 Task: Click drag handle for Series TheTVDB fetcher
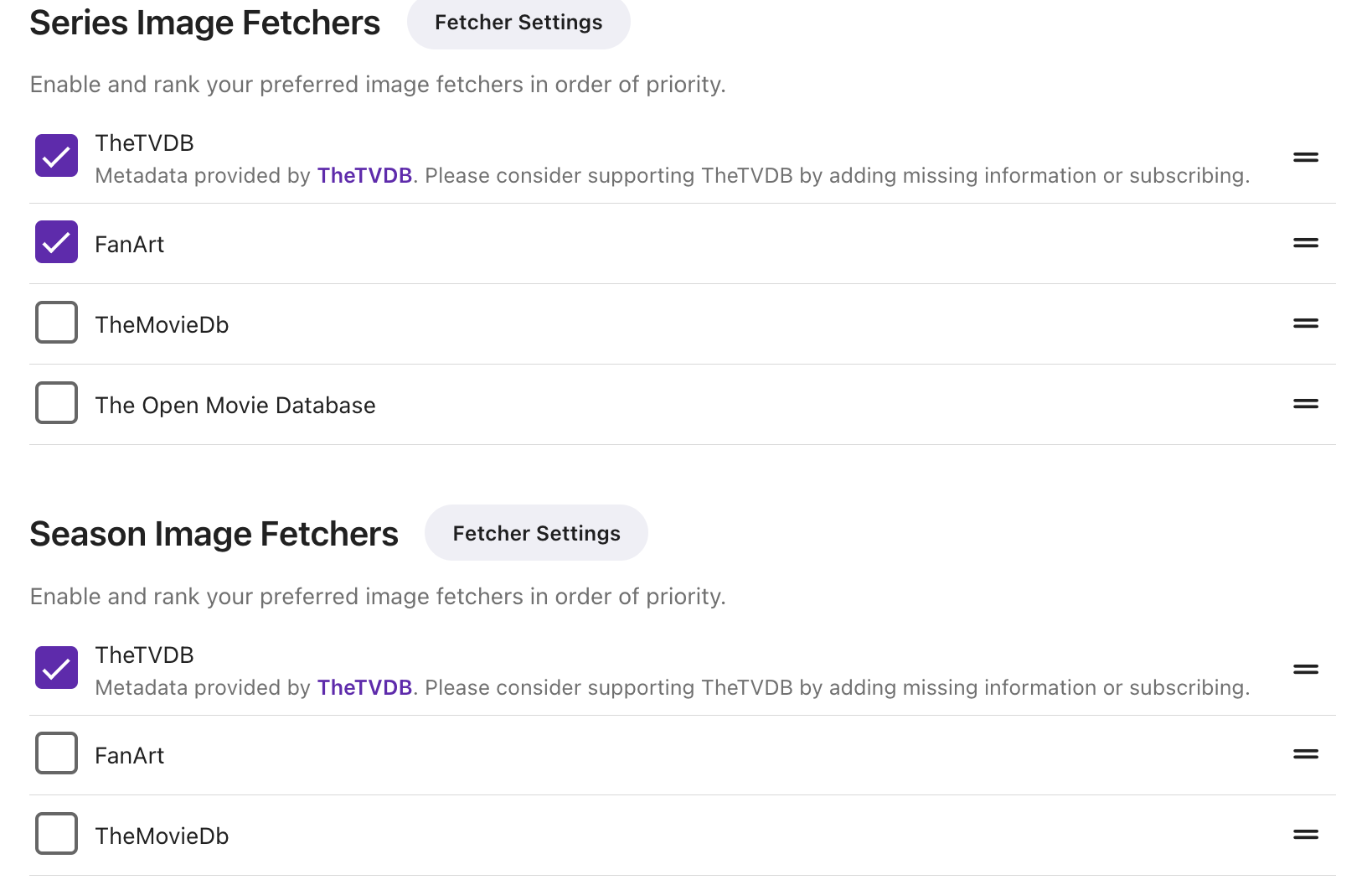pos(1305,158)
